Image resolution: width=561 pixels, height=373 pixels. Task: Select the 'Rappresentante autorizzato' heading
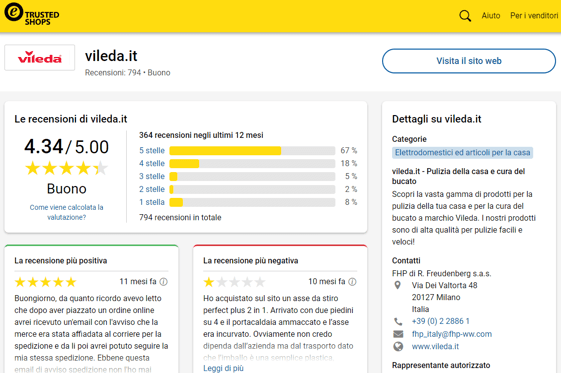(441, 365)
